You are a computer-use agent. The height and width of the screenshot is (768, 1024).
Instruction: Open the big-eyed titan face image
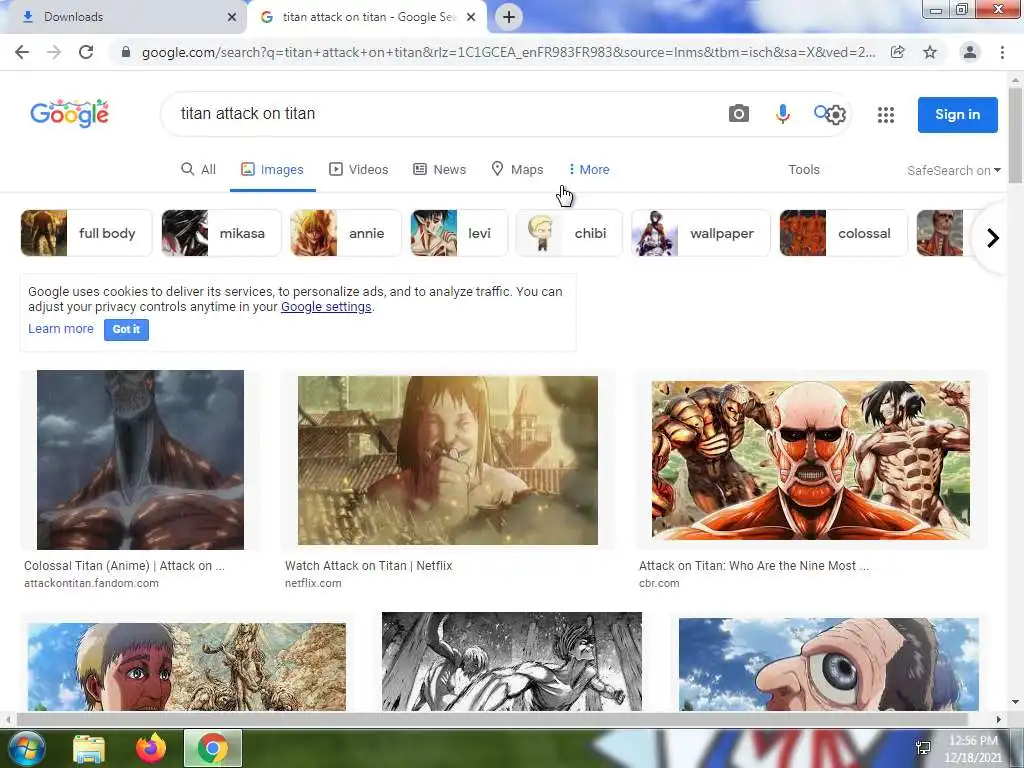tap(829, 664)
